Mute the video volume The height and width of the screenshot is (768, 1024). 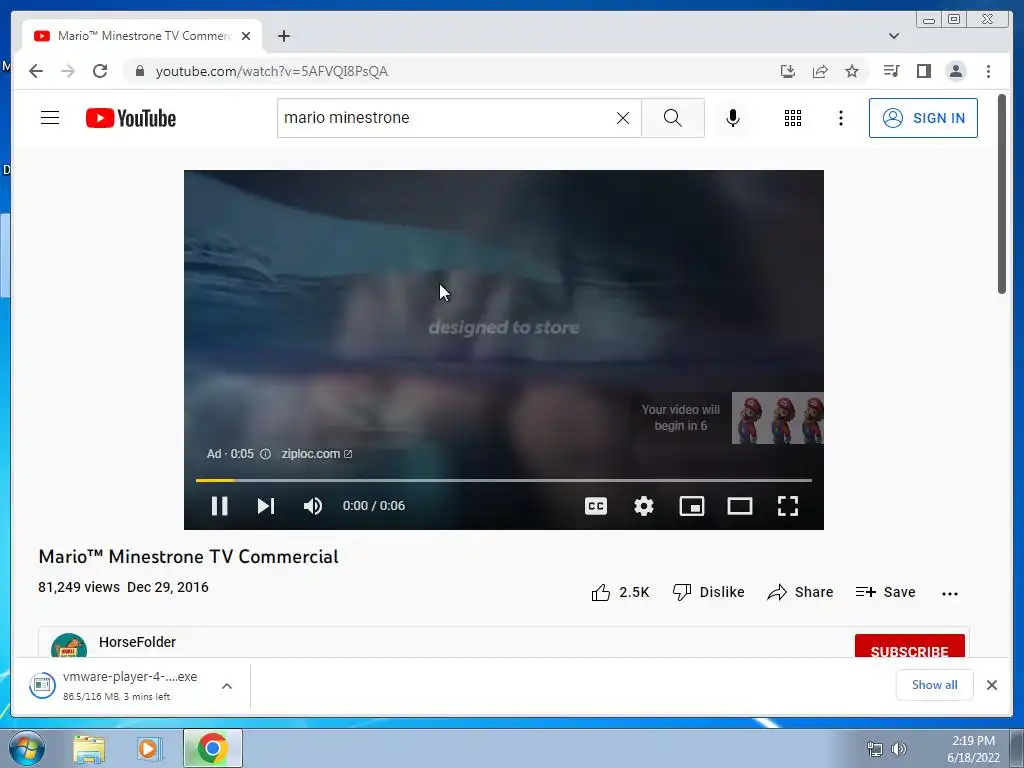313,505
